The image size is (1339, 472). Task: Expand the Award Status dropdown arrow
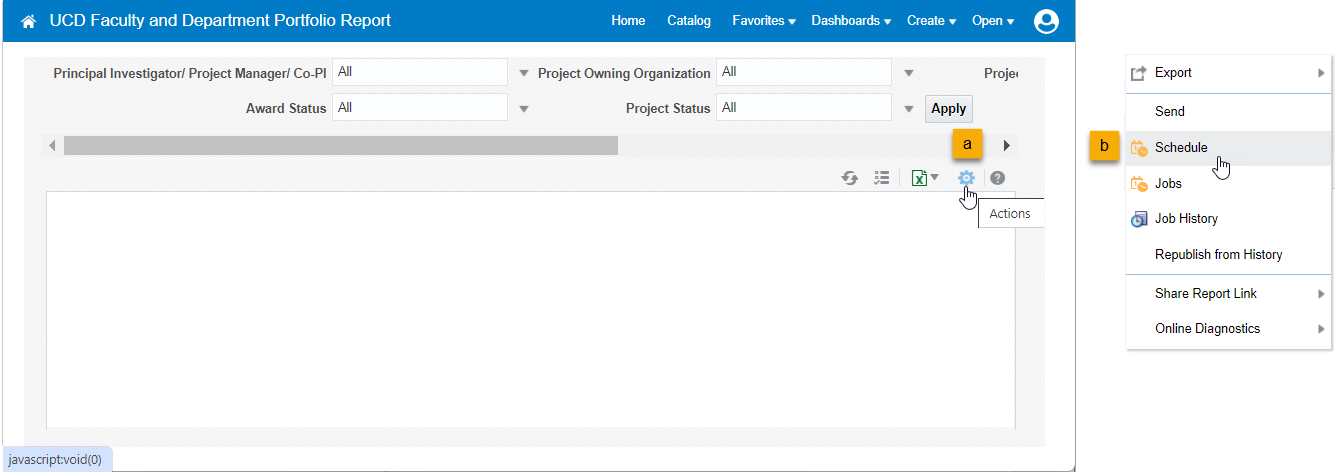click(x=524, y=109)
